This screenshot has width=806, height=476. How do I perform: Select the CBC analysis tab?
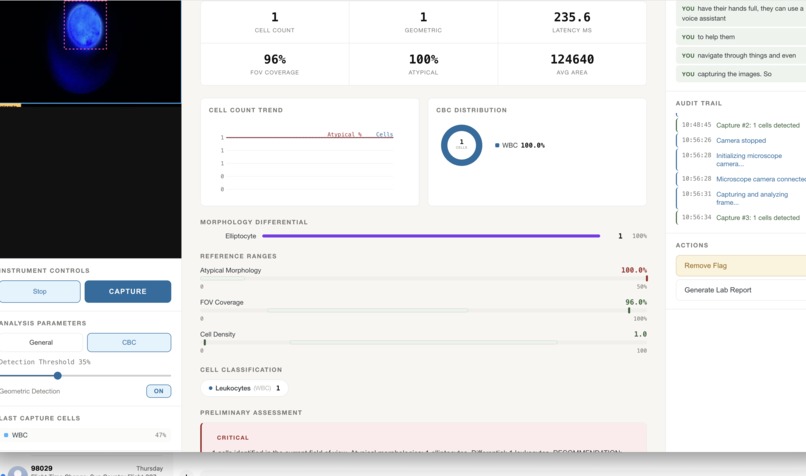tap(129, 342)
